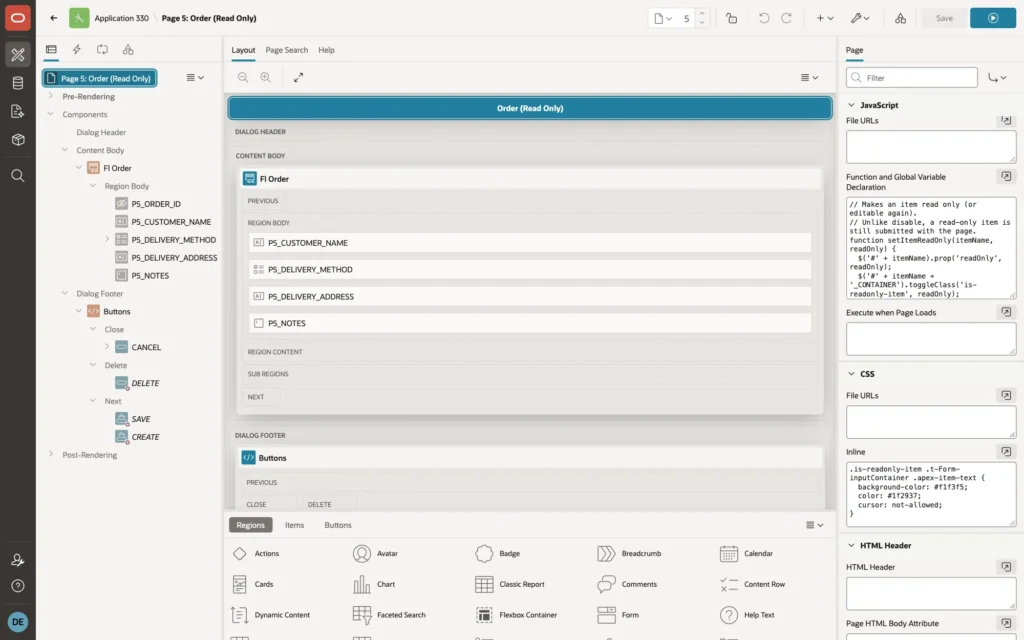
Task: Switch to Shared Components tree tab
Action: [x=128, y=50]
